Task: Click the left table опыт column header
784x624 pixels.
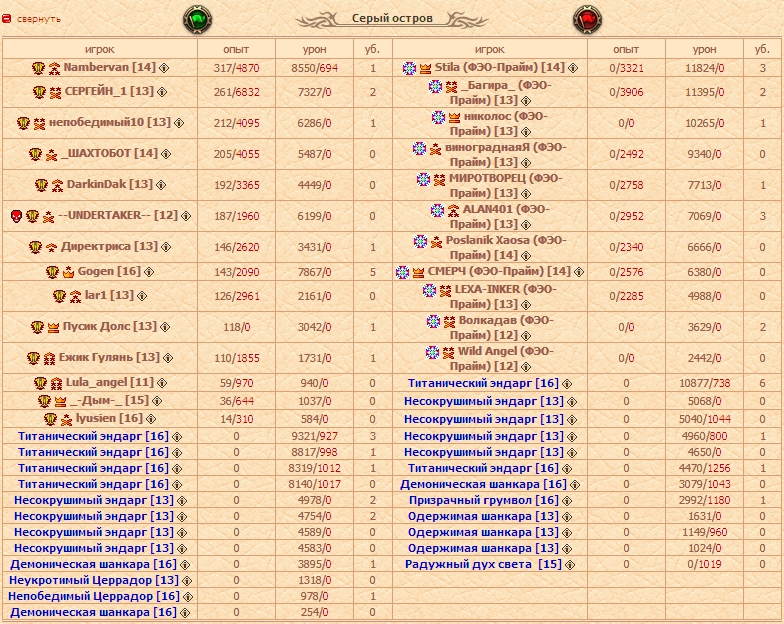Action: 236,50
